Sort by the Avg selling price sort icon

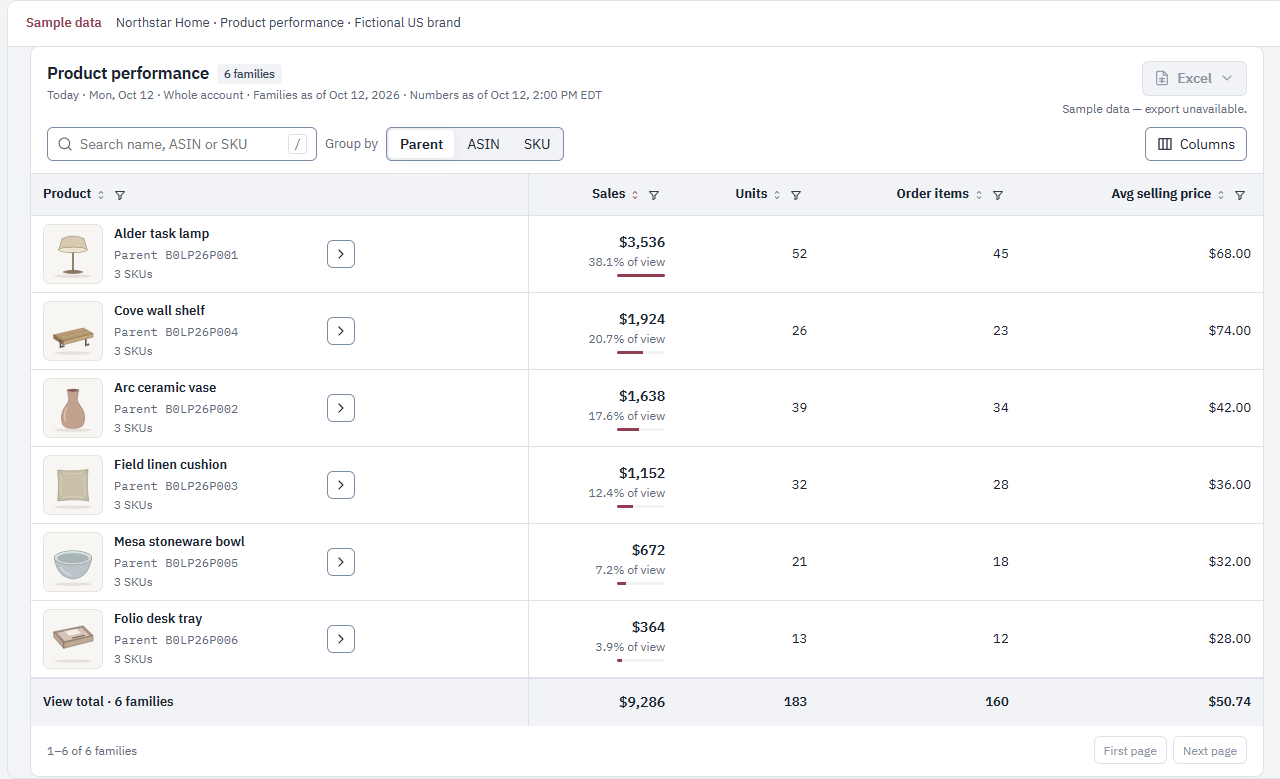point(1221,195)
